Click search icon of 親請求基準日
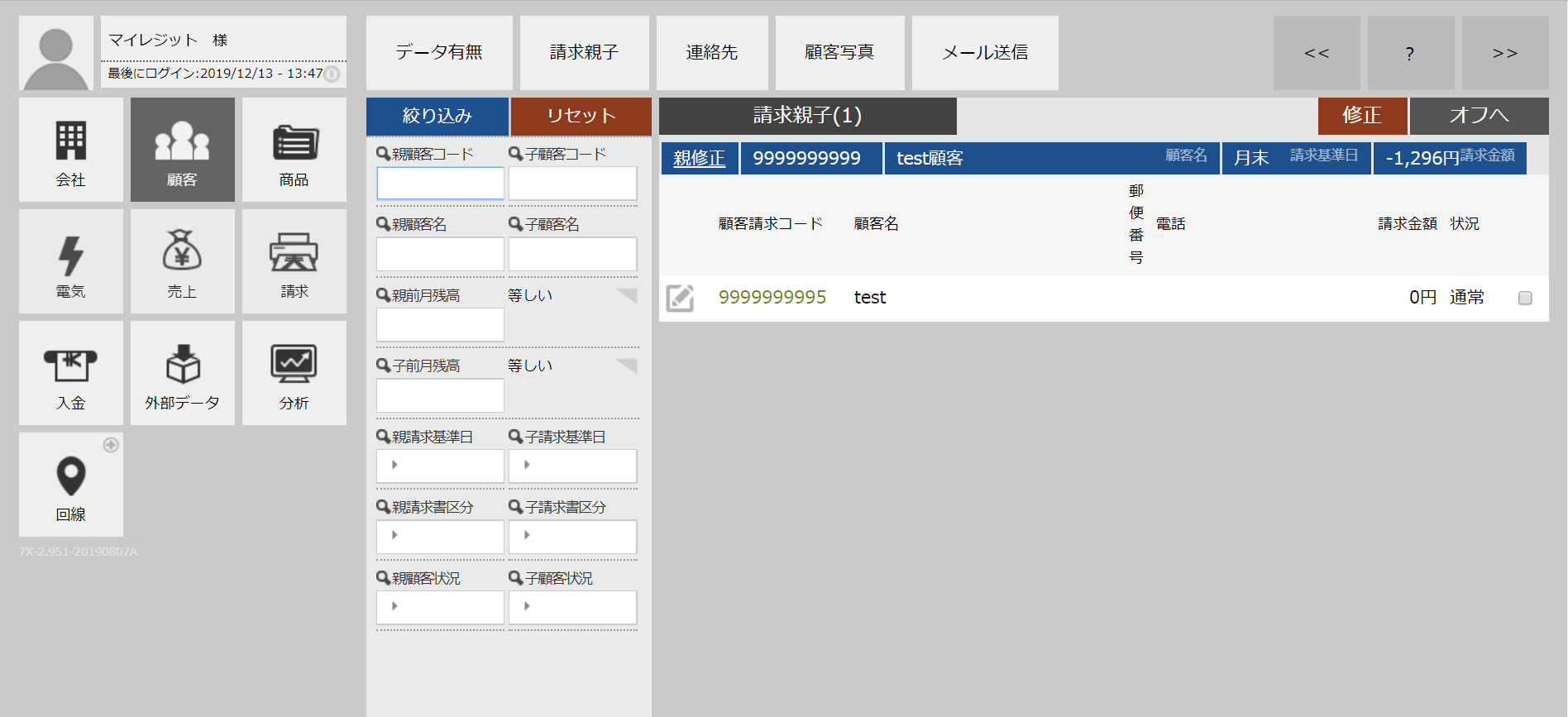The width and height of the screenshot is (1568, 717). [383, 437]
